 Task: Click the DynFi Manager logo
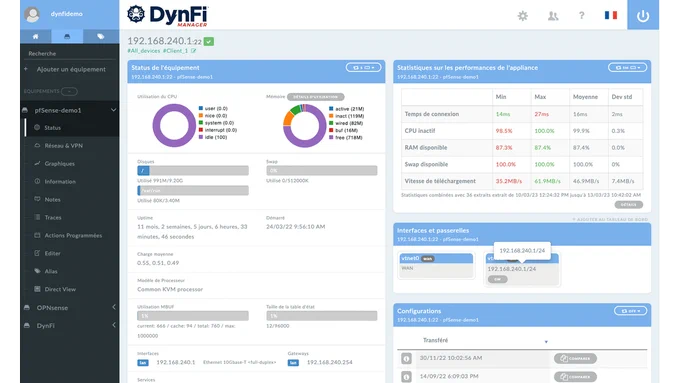click(168, 16)
